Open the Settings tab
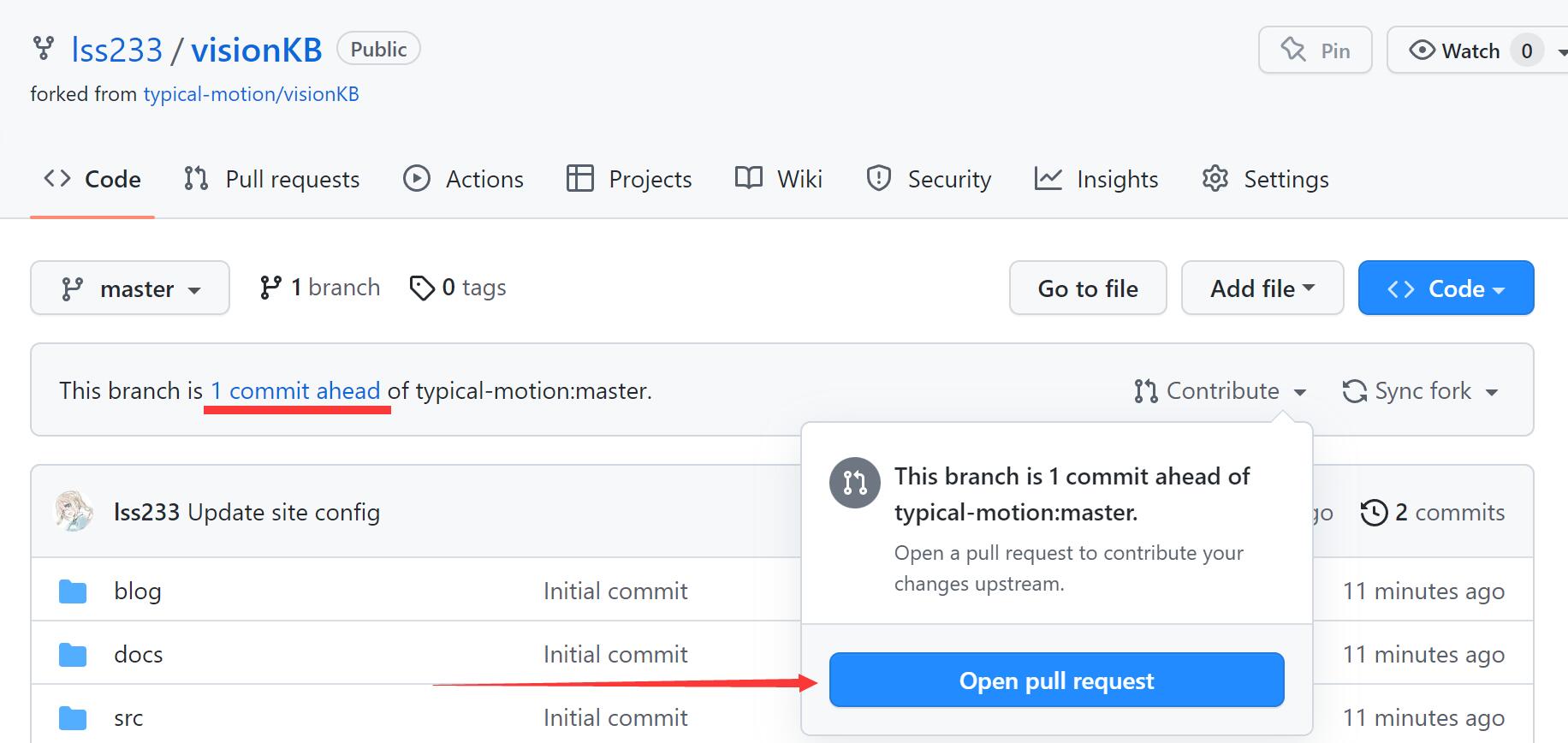Image resolution: width=1568 pixels, height=743 pixels. coord(1265,179)
